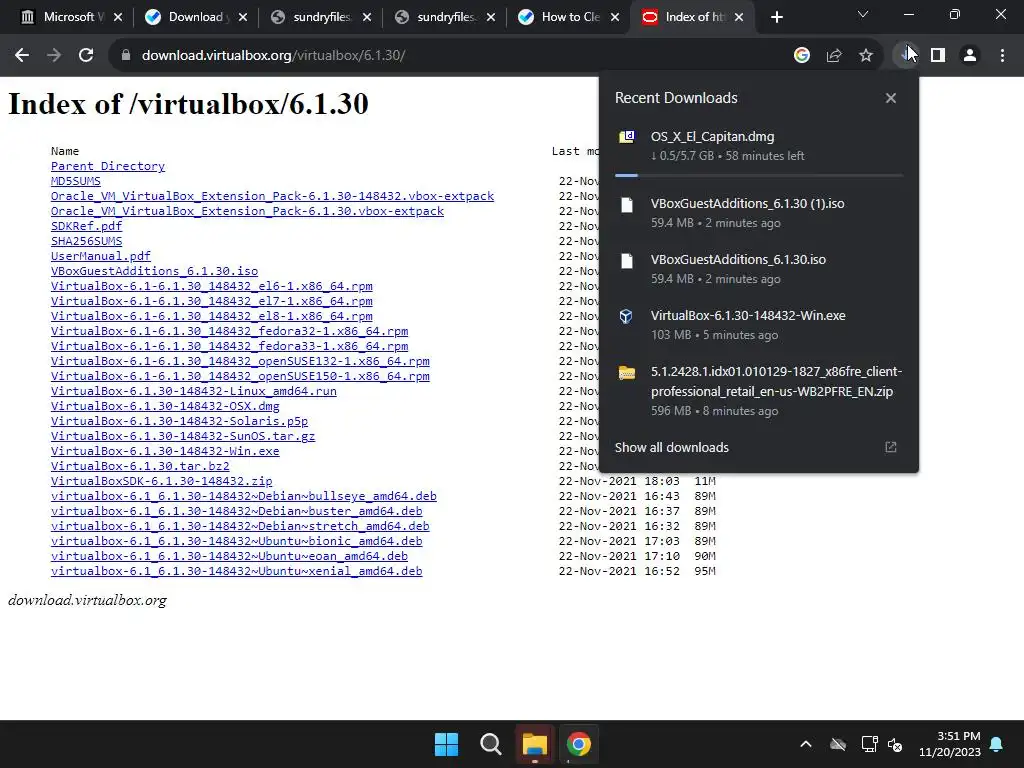Open the muted volume tray icon
The width and height of the screenshot is (1024, 768).
tap(895, 744)
